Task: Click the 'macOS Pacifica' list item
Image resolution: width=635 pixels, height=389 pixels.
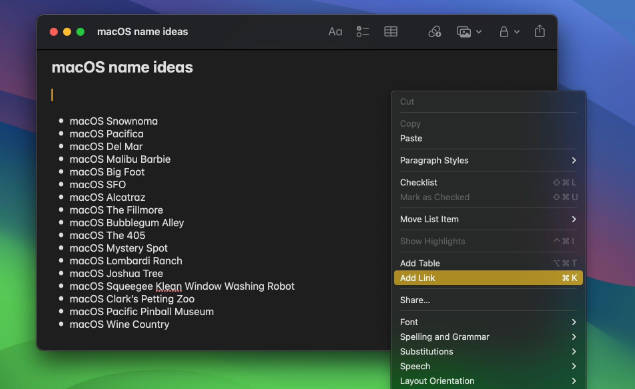Action: pos(106,134)
